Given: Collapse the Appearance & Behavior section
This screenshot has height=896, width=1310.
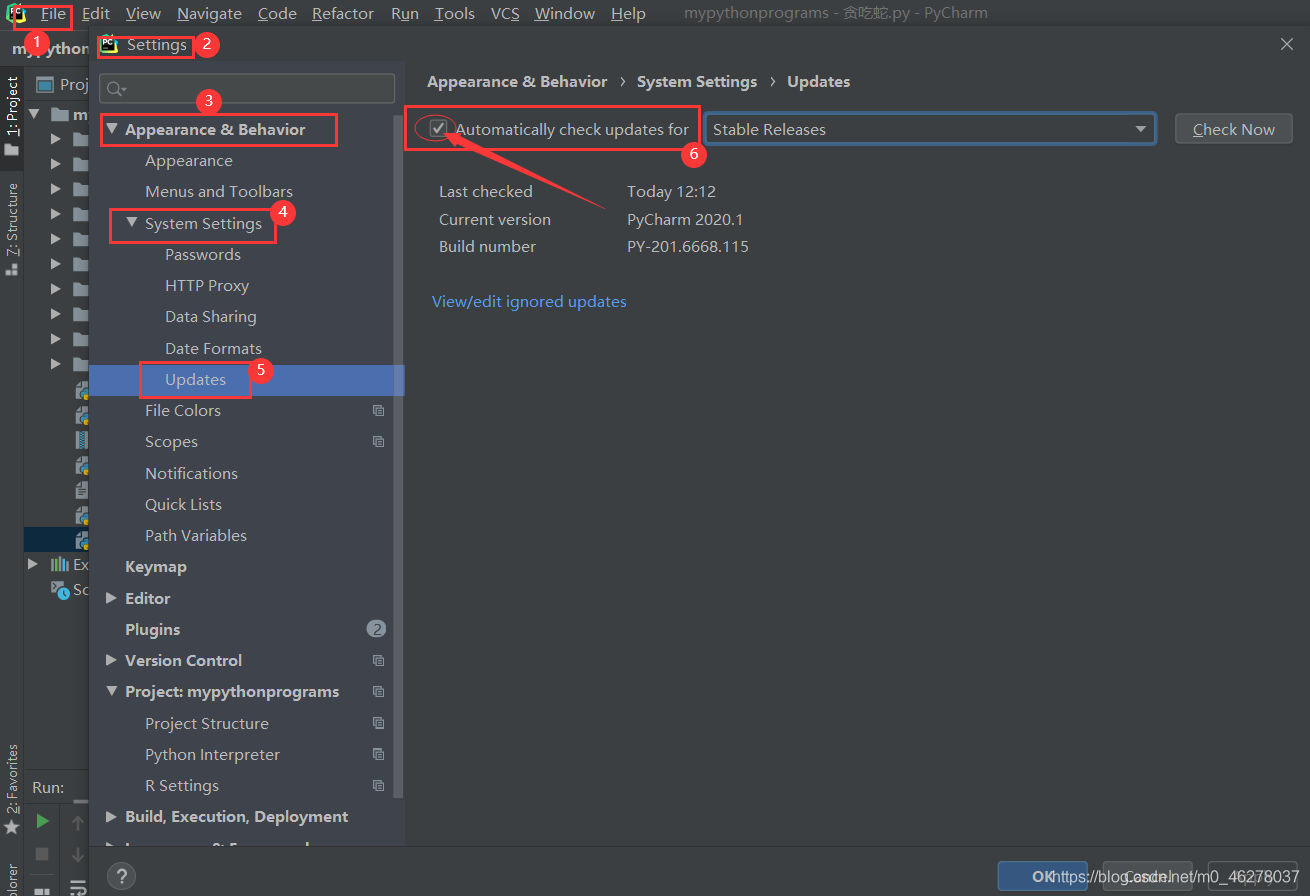Looking at the screenshot, I should [x=112, y=129].
